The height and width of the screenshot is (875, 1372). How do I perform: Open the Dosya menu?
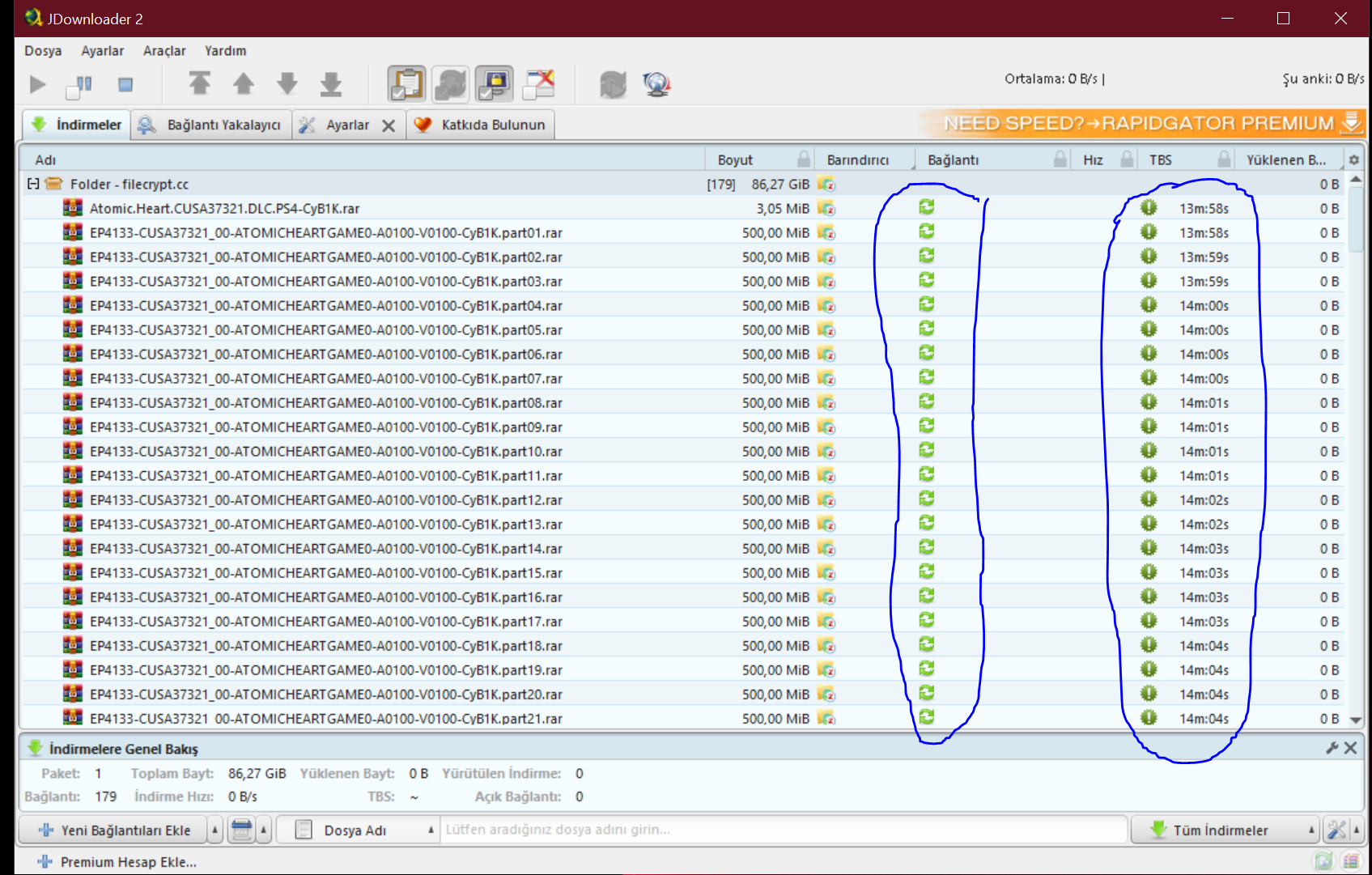point(43,50)
